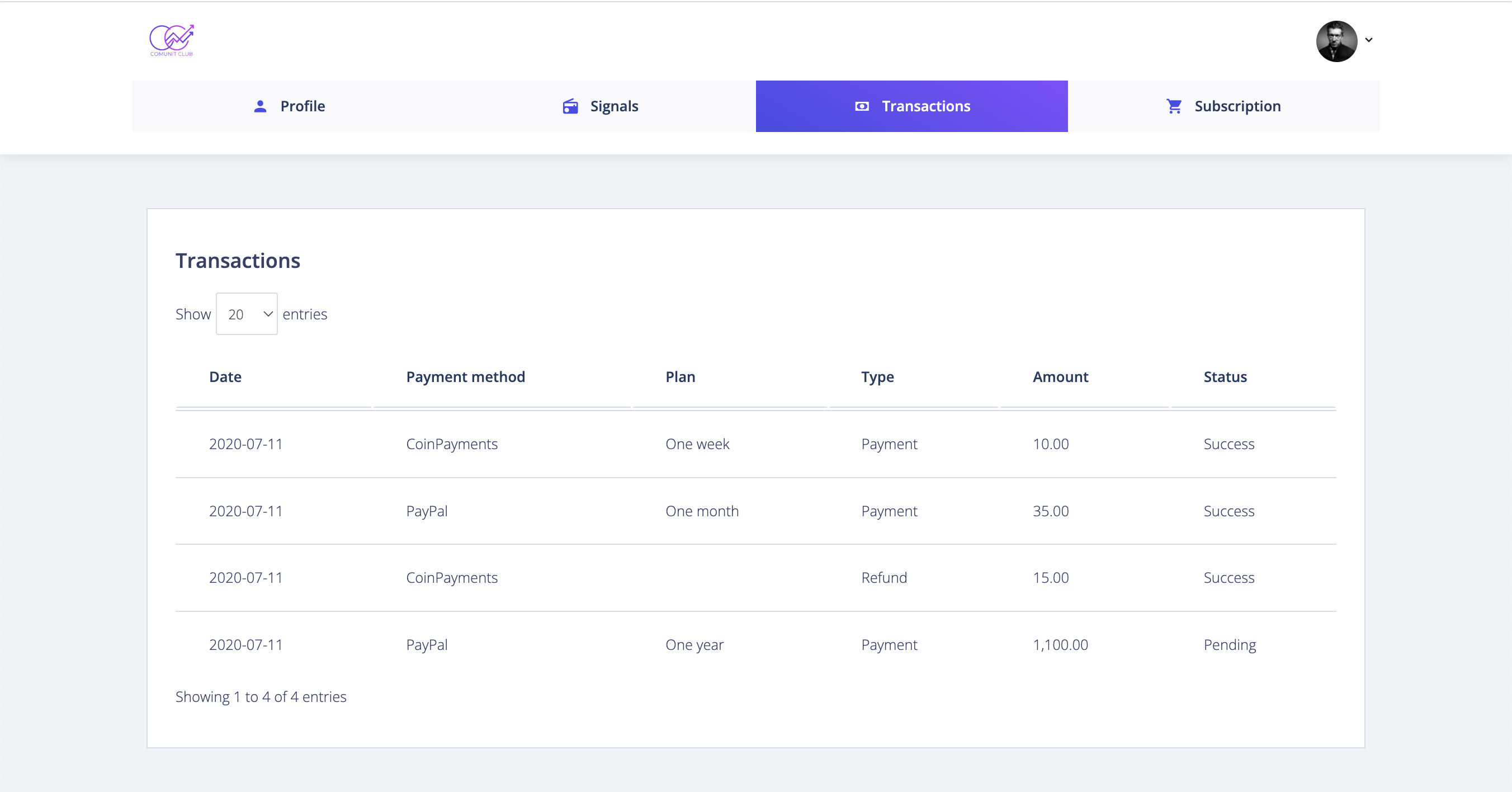Click the Signals radio icon
This screenshot has width=1512, height=792.
570,106
